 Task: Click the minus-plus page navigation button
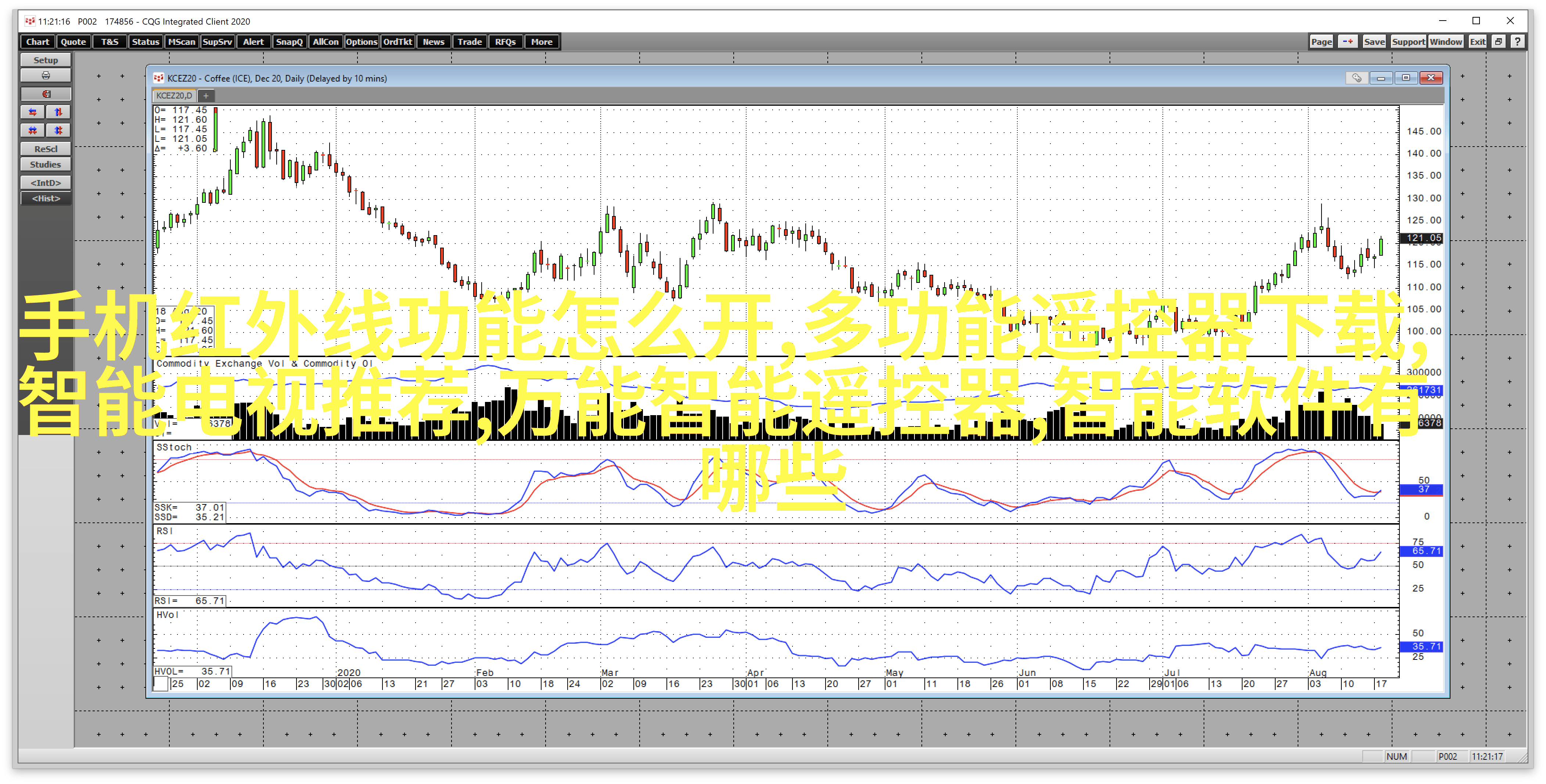[1348, 42]
